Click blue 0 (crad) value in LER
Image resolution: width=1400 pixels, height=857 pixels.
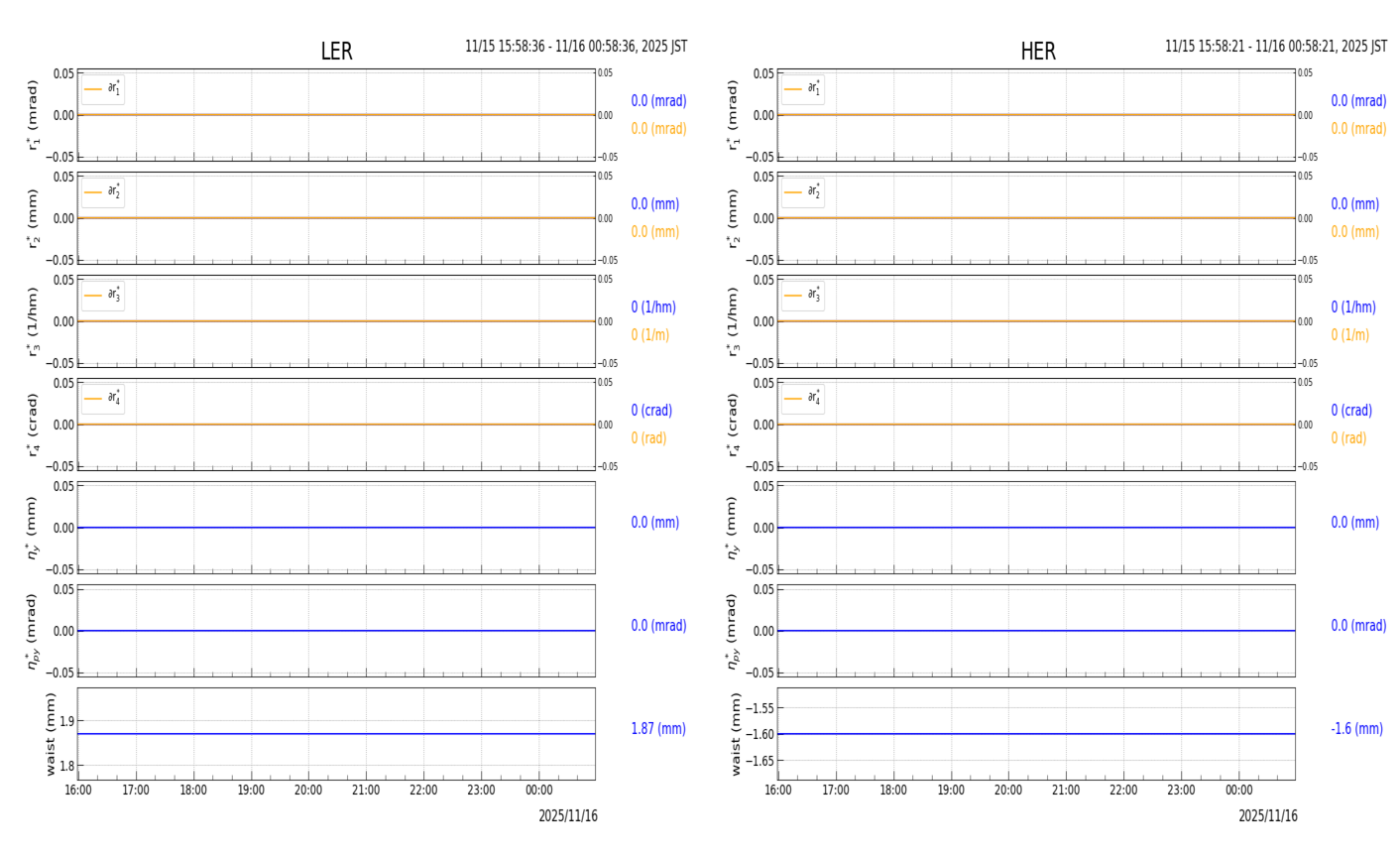tap(651, 411)
